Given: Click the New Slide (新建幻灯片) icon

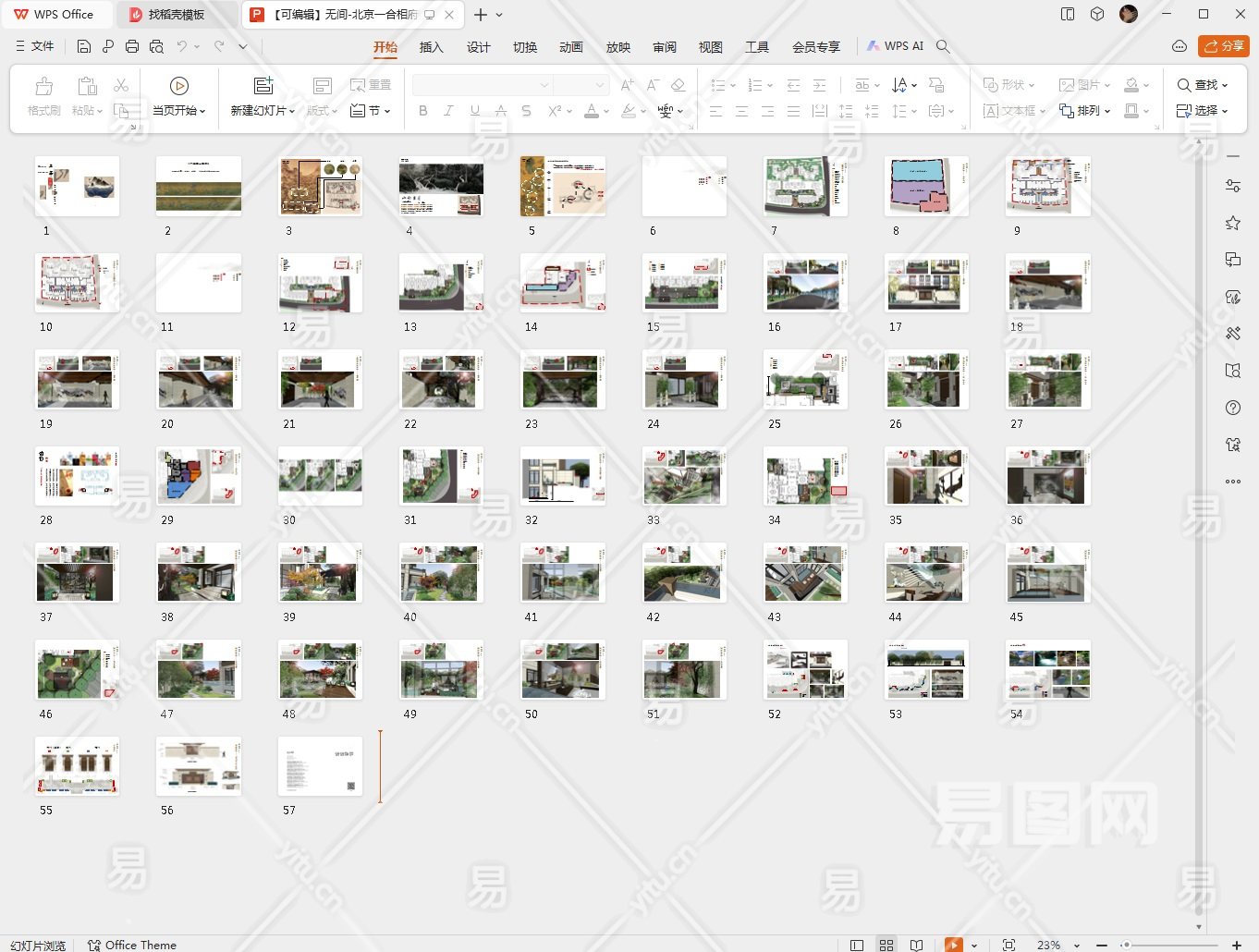Looking at the screenshot, I should pos(263,86).
